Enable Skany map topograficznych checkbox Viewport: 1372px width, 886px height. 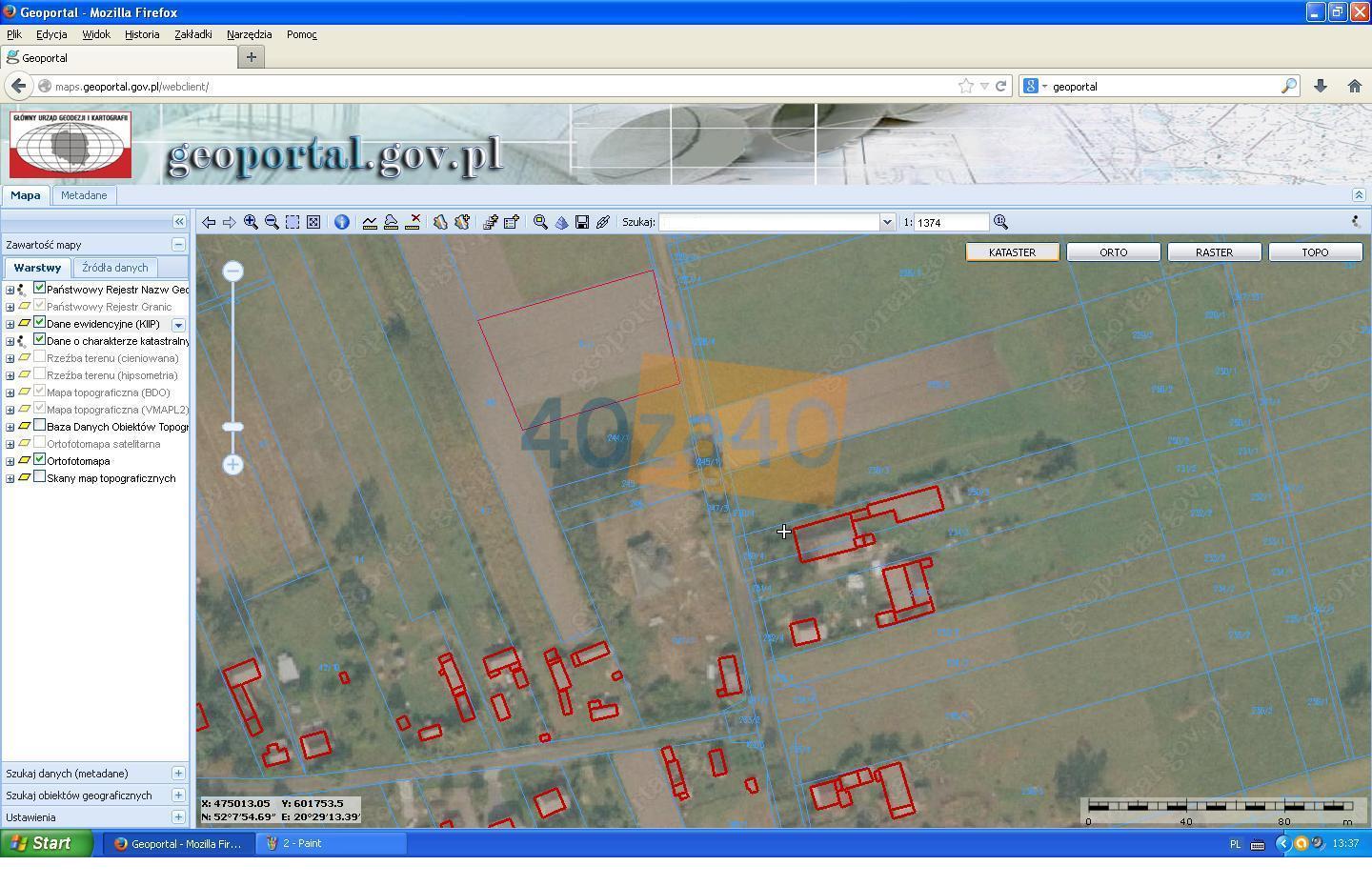(40, 476)
